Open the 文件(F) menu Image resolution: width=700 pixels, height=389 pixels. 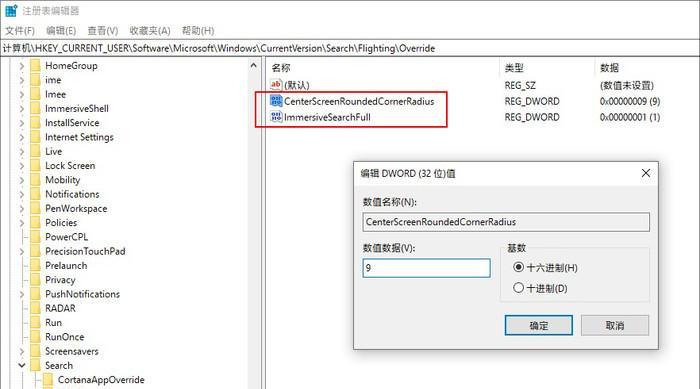tap(20, 31)
